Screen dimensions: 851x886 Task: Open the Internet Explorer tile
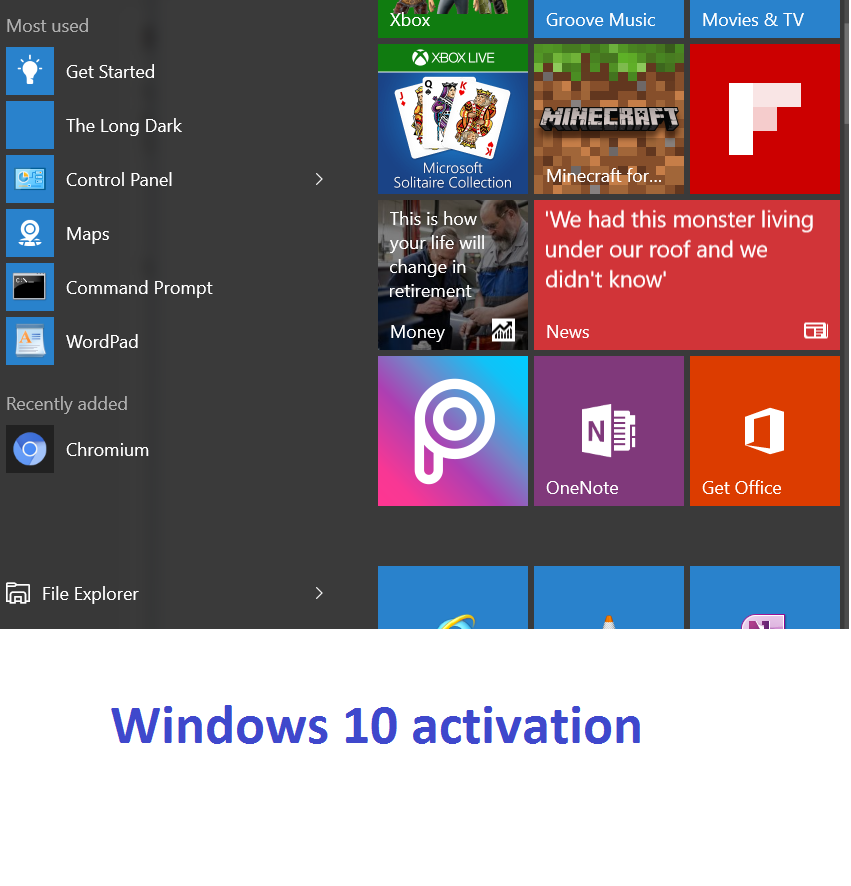pos(453,598)
